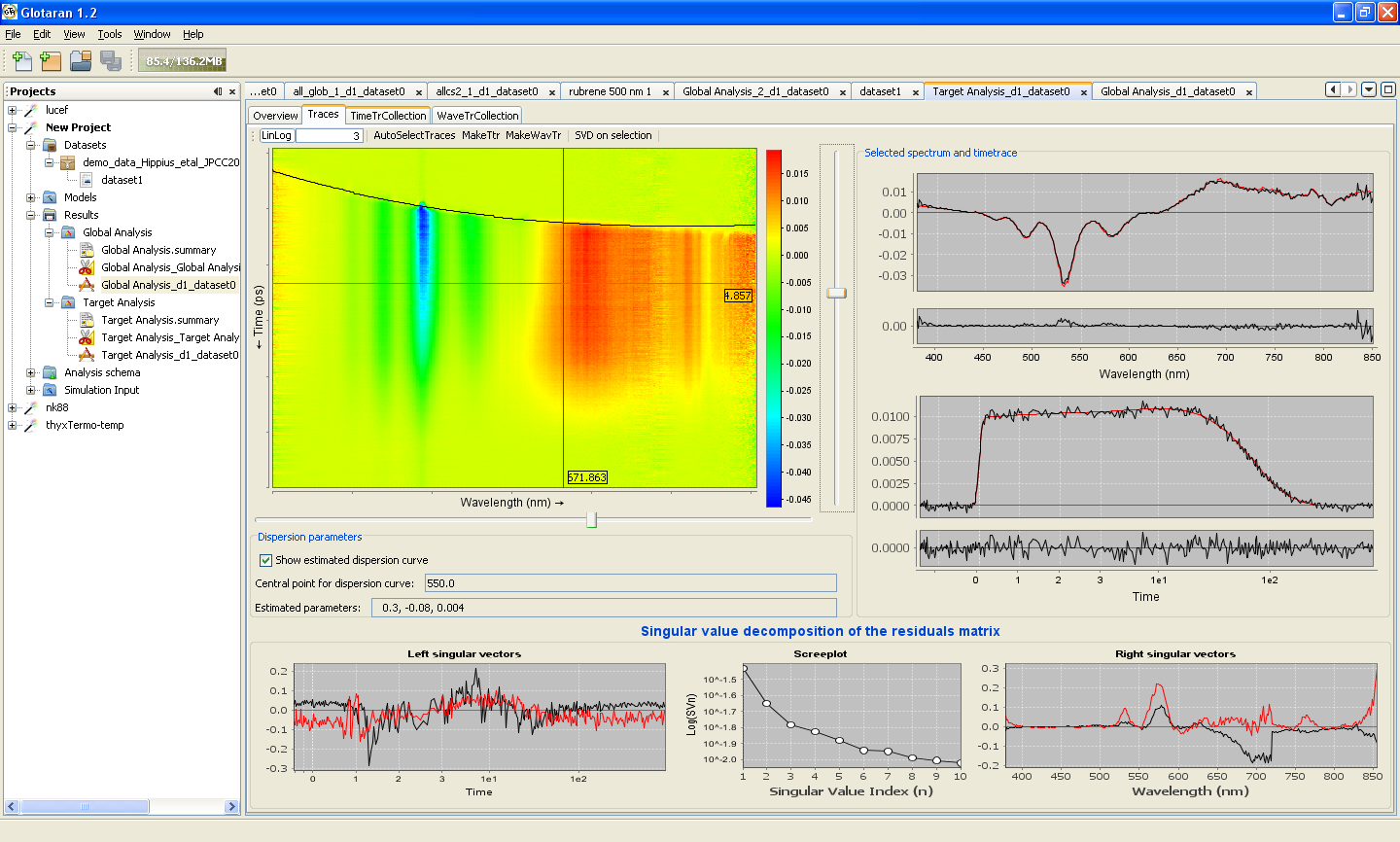Click AutoSelectTraces button
Image resolution: width=1400 pixels, height=842 pixels.
click(414, 135)
